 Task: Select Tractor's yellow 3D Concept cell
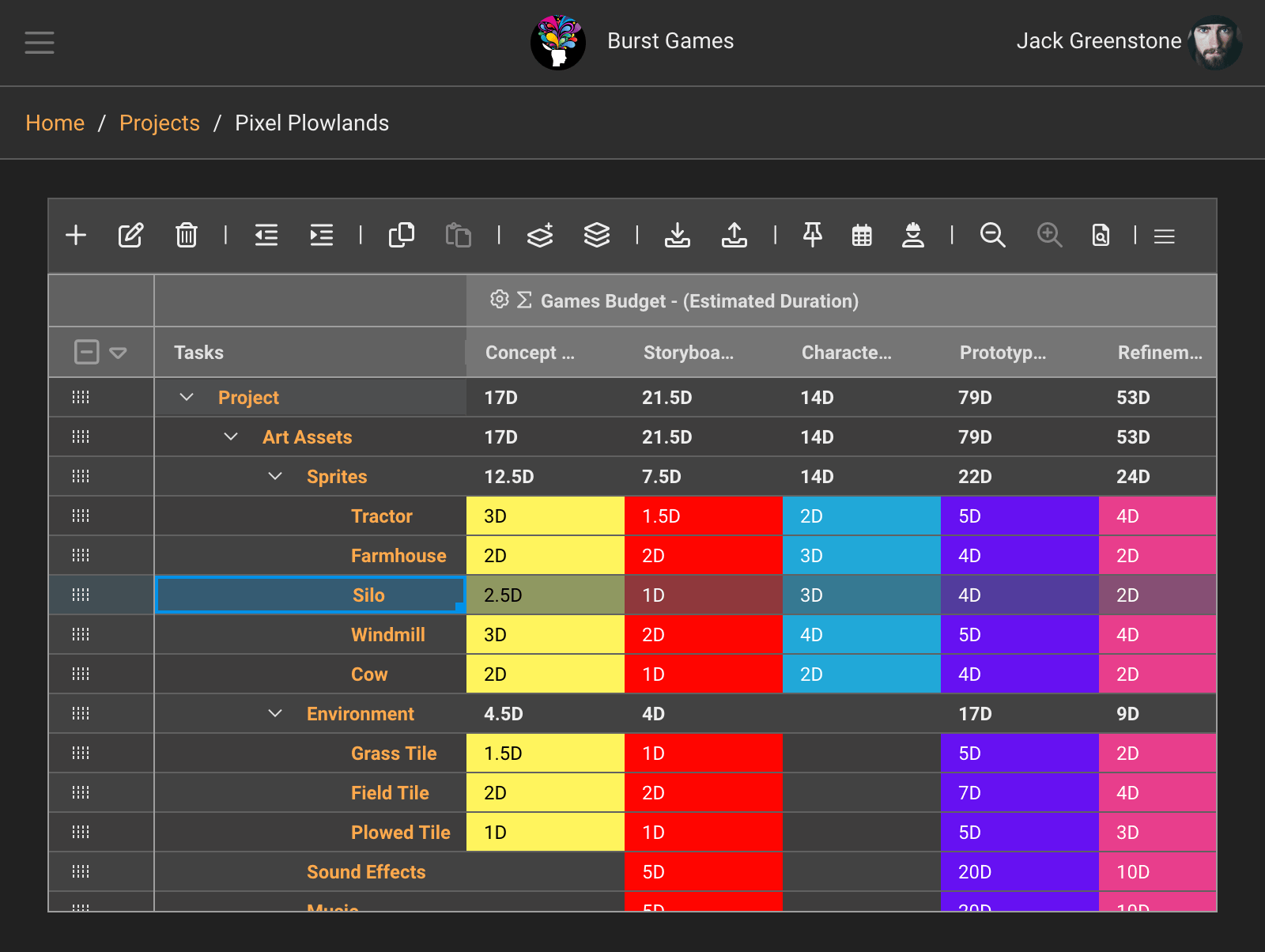coord(546,516)
